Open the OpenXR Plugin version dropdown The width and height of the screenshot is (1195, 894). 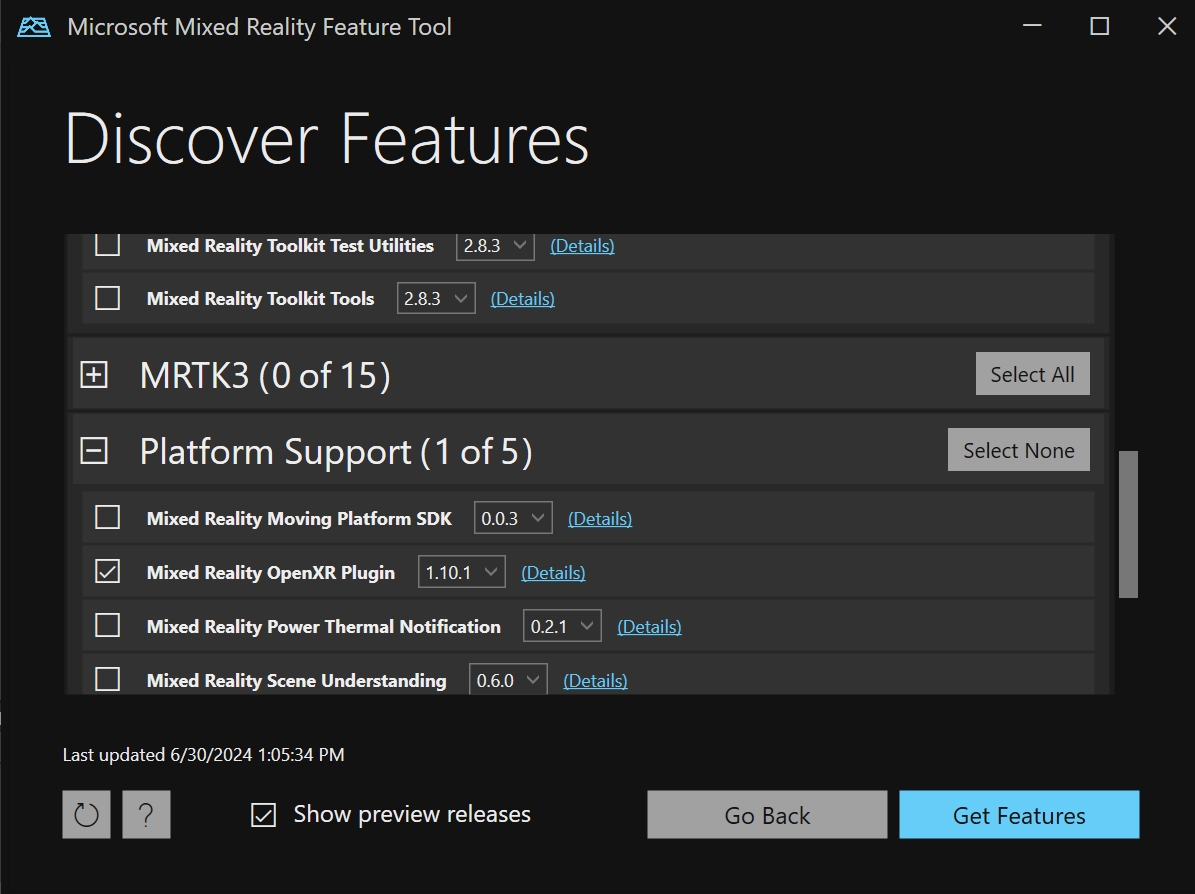461,571
